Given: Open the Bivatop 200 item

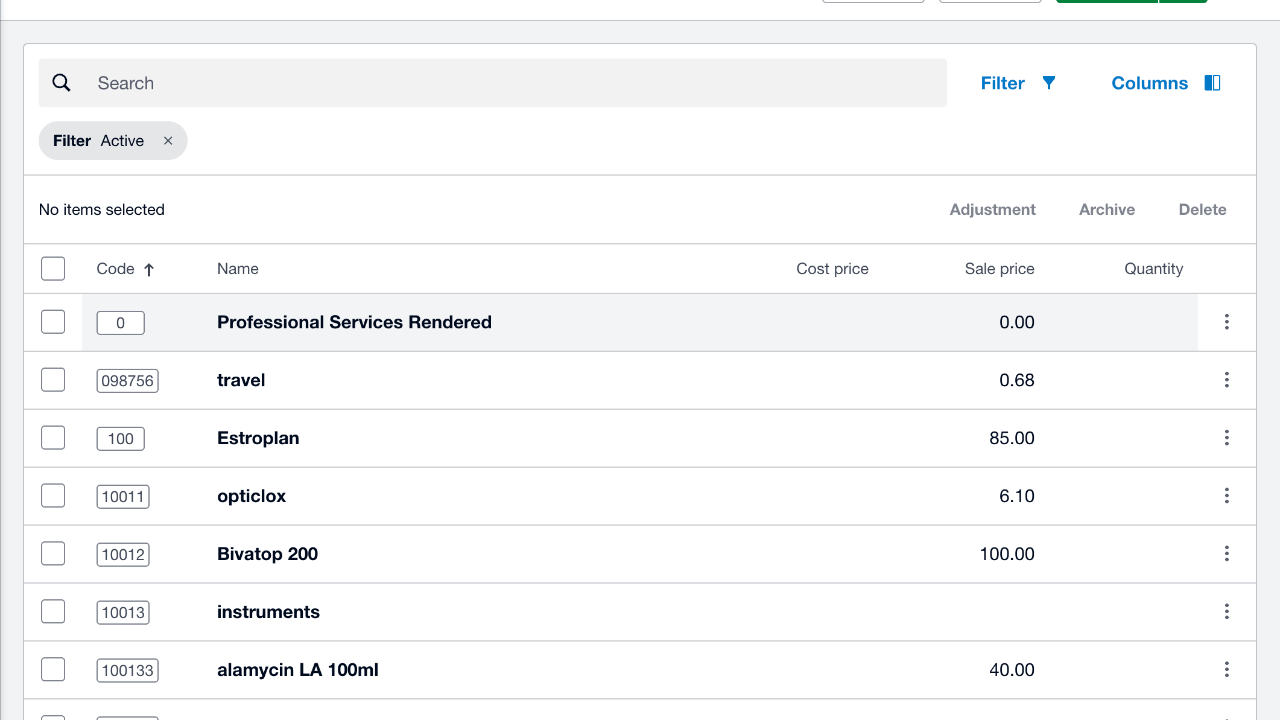Looking at the screenshot, I should coord(268,554).
